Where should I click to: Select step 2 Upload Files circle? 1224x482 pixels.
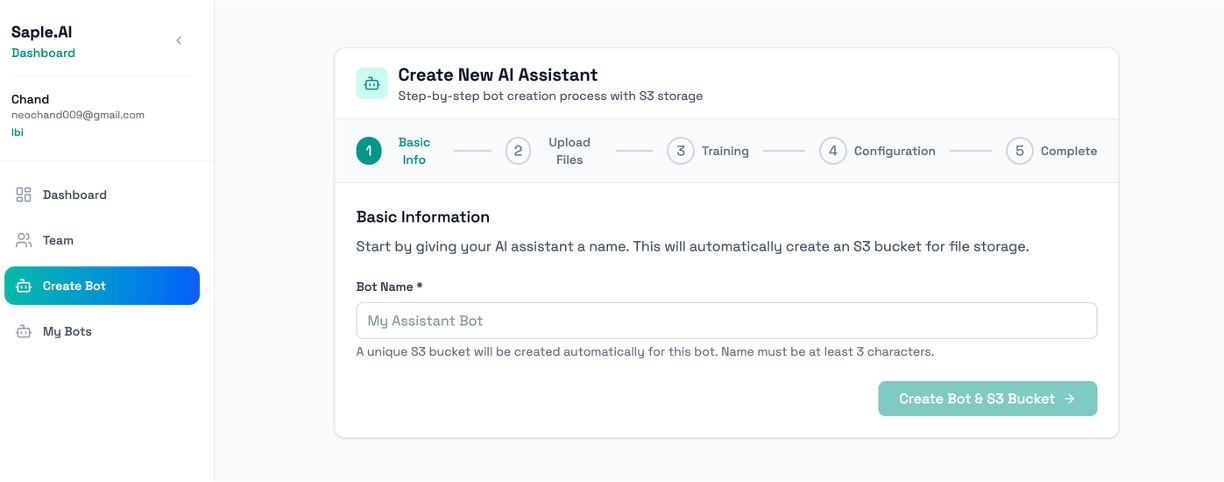[x=518, y=151]
